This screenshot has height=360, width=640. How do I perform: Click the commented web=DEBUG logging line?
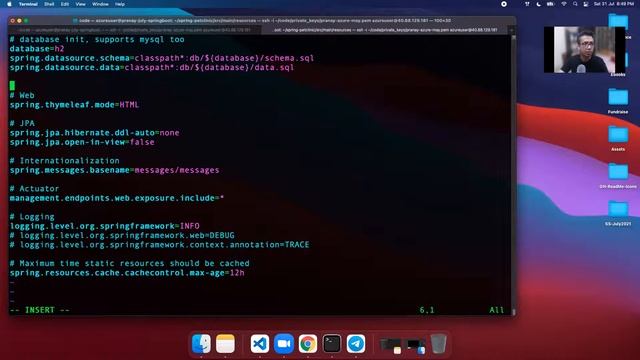point(122,235)
